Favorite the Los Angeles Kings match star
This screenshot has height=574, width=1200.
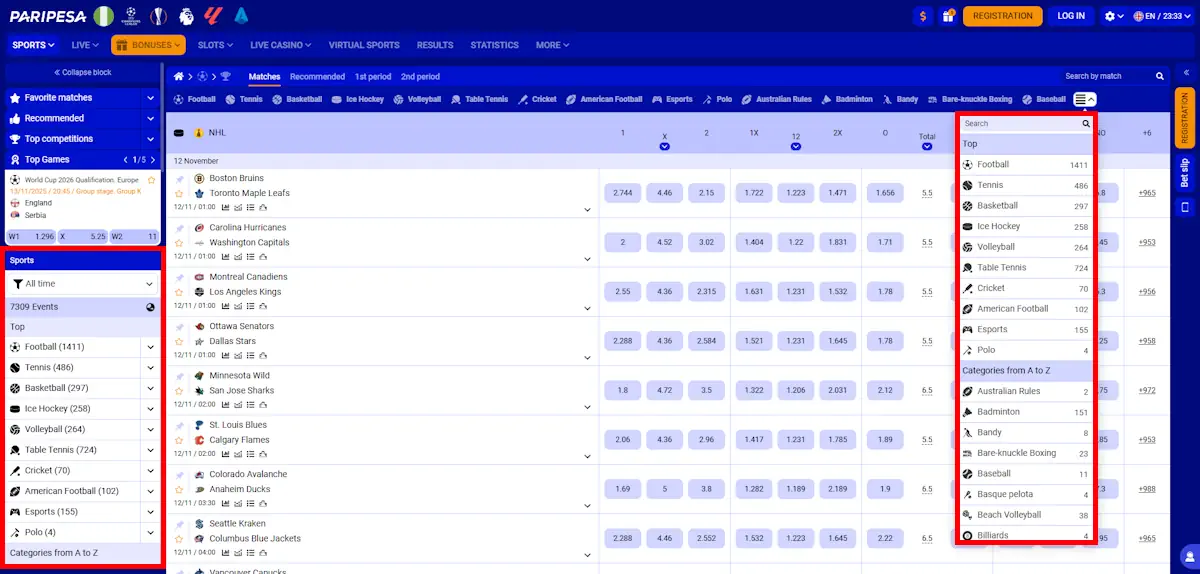[x=179, y=292]
